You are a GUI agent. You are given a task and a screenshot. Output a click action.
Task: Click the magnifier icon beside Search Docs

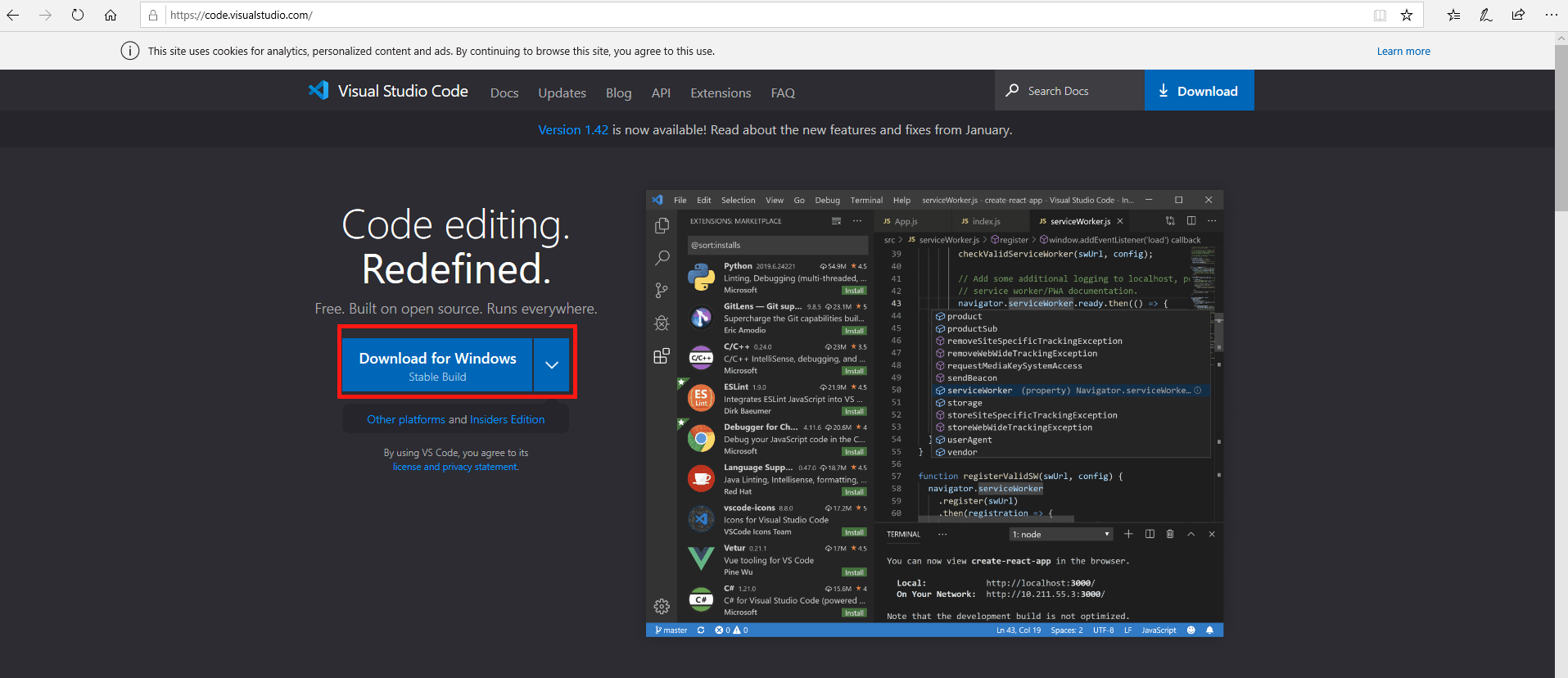[1013, 90]
